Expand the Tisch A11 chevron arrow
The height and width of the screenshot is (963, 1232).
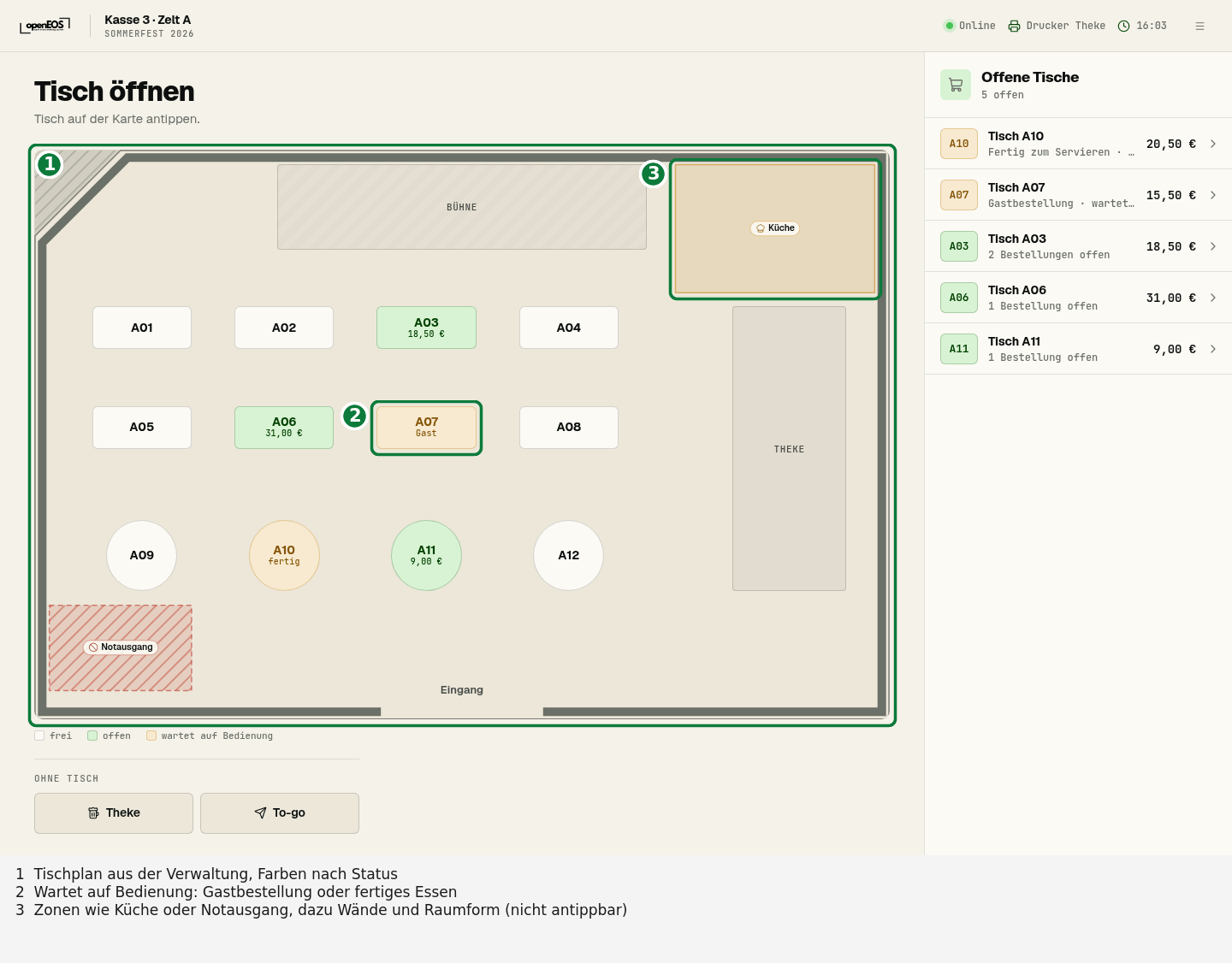tap(1213, 349)
